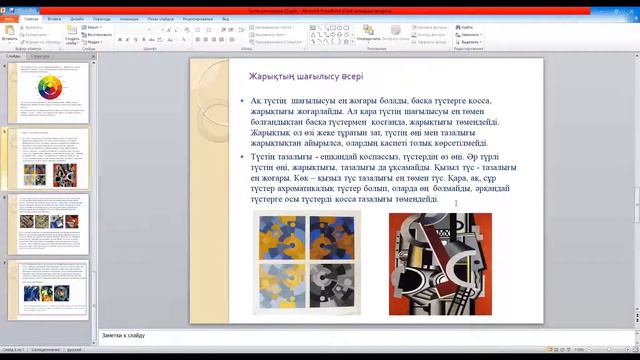Click the decrease list level icon

coord(223,30)
